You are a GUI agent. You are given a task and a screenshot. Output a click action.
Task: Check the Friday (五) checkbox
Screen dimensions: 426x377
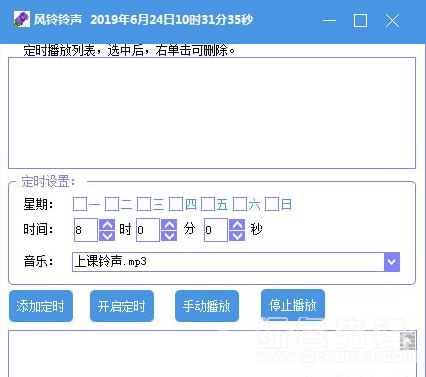pos(208,204)
